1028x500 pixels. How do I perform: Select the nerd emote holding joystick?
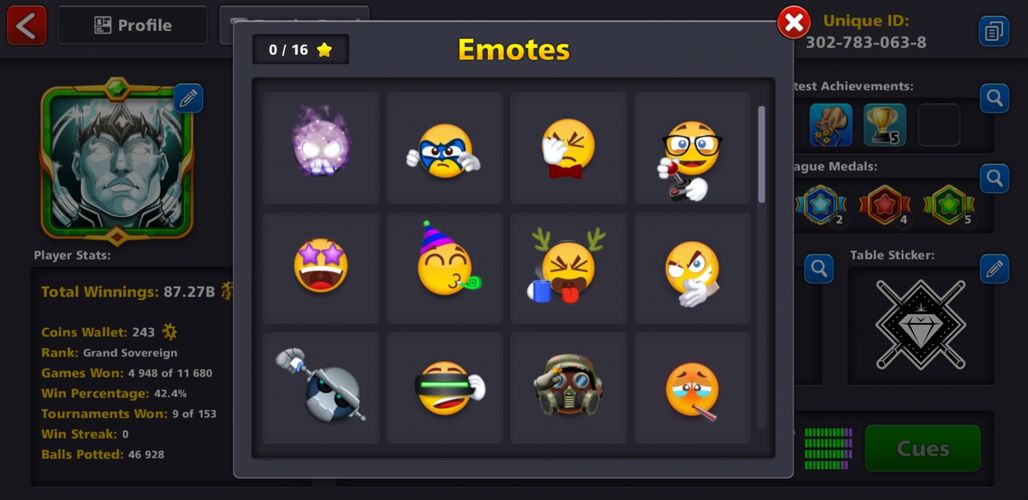pos(692,147)
